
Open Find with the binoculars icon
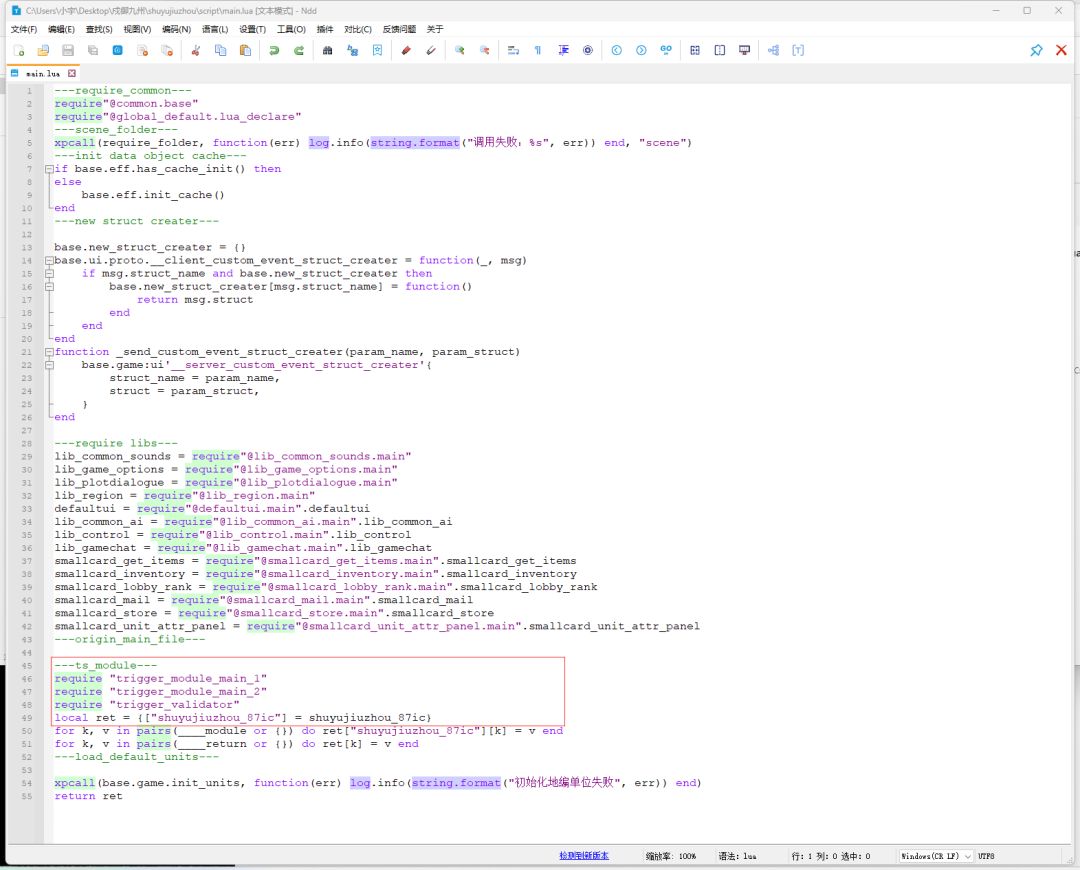click(x=327, y=50)
